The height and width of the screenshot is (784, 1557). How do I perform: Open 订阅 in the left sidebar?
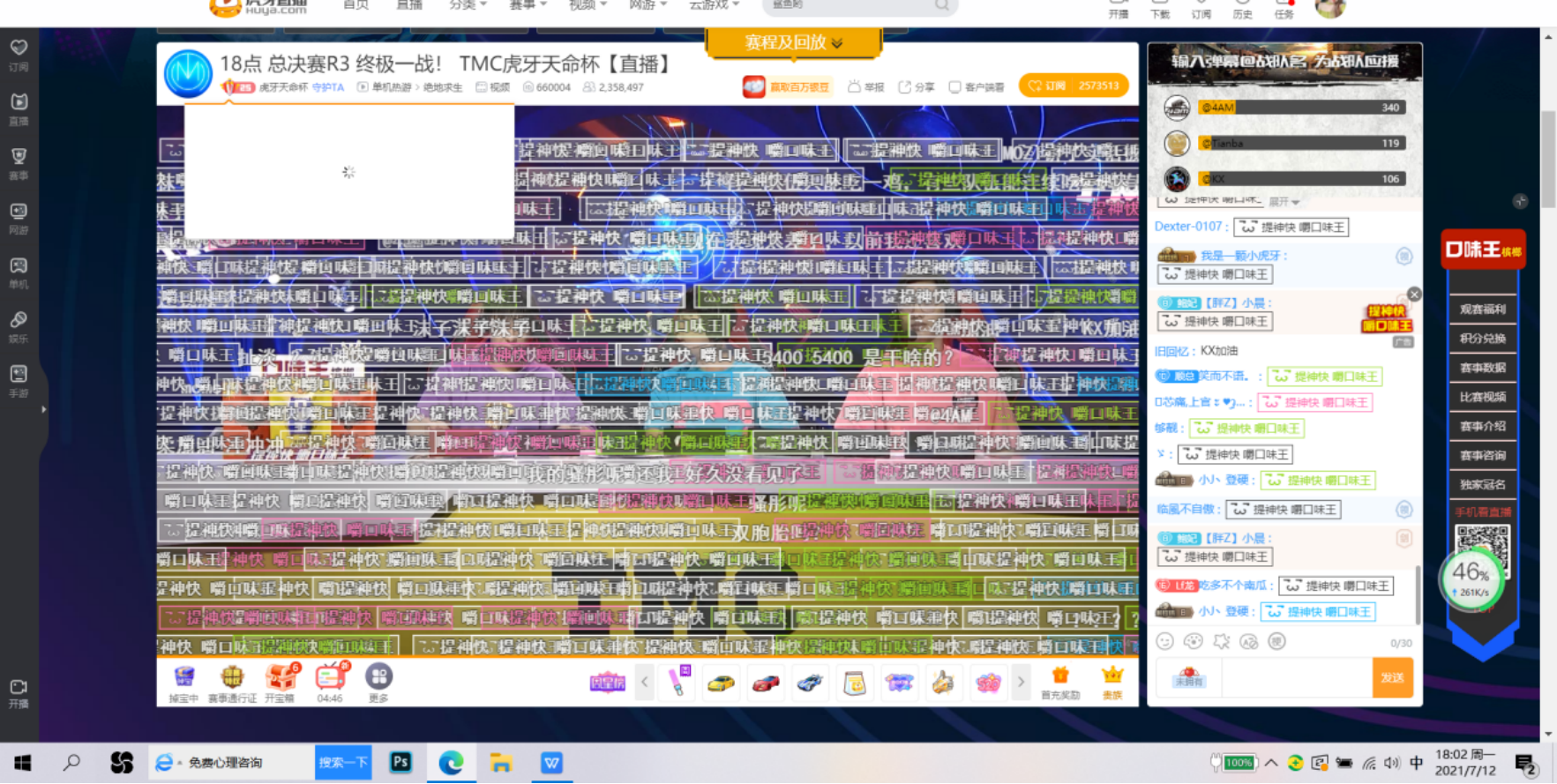(x=19, y=54)
